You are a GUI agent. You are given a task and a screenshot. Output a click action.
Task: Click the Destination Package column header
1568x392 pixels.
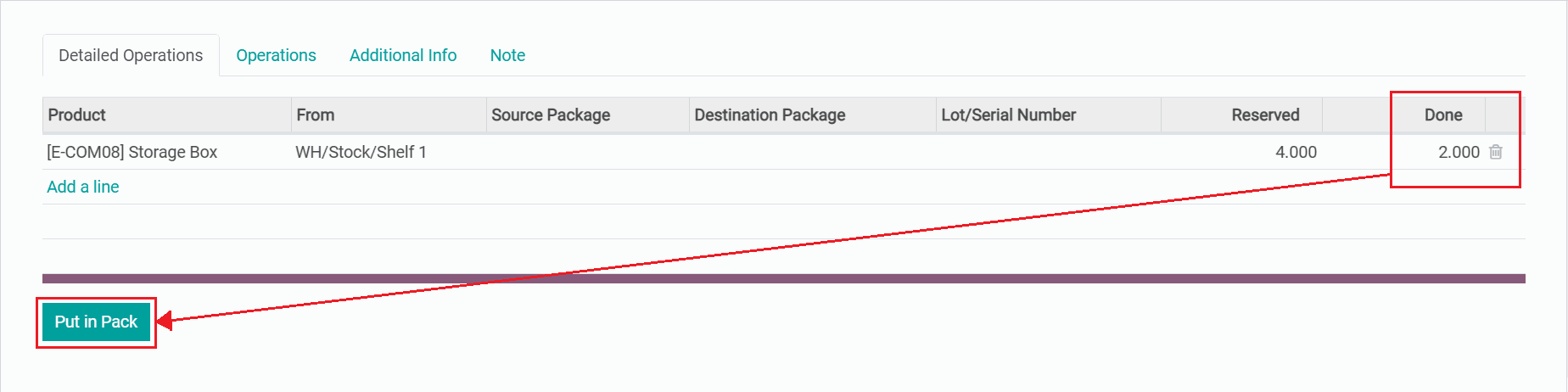[x=770, y=115]
